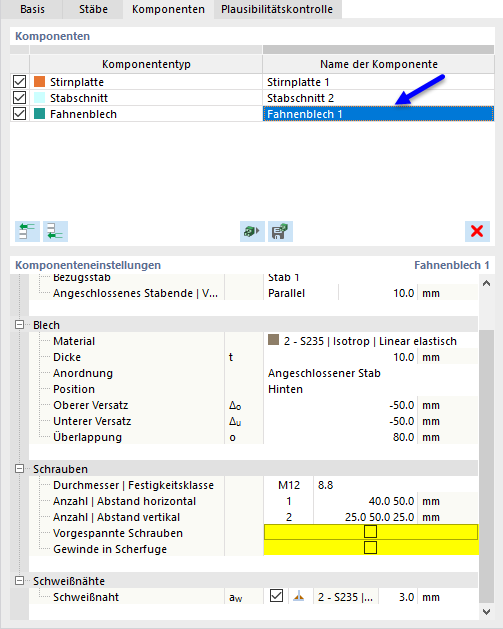
Task: Click the Komponententyp column header
Action: pos(146,64)
